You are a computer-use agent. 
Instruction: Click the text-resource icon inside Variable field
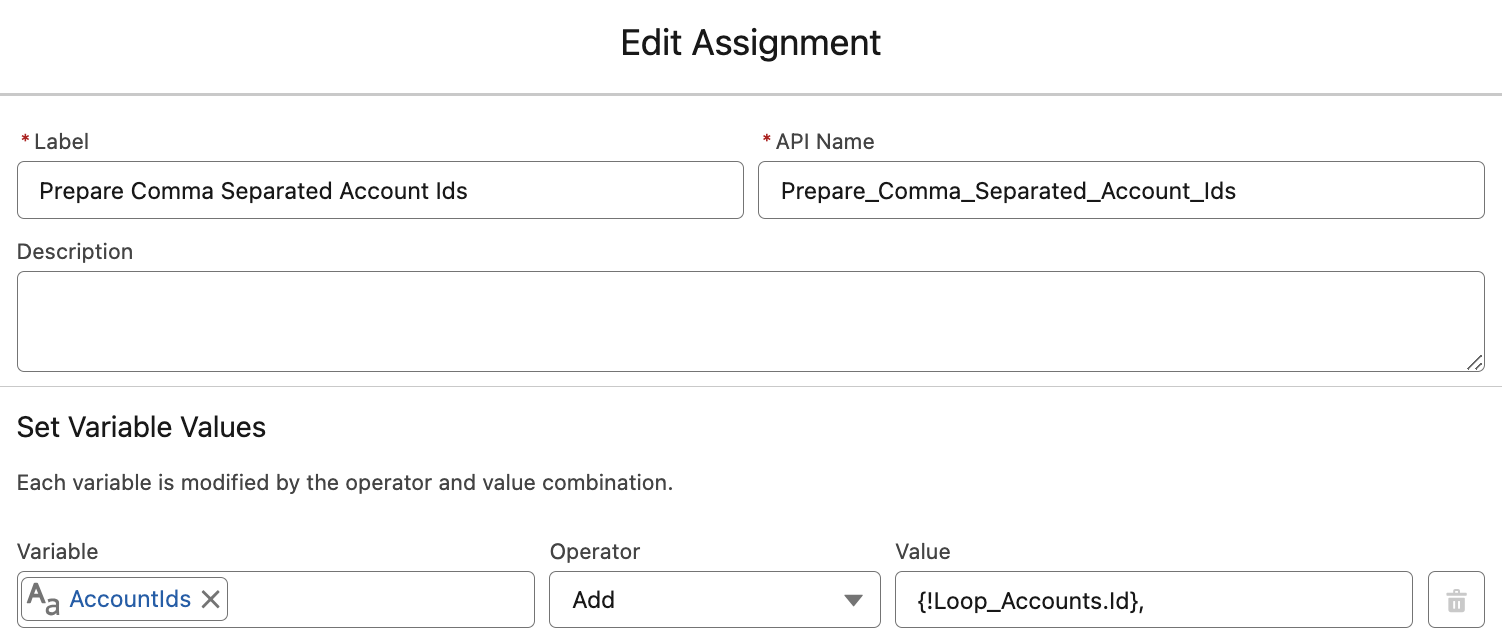pyautogui.click(x=45, y=599)
